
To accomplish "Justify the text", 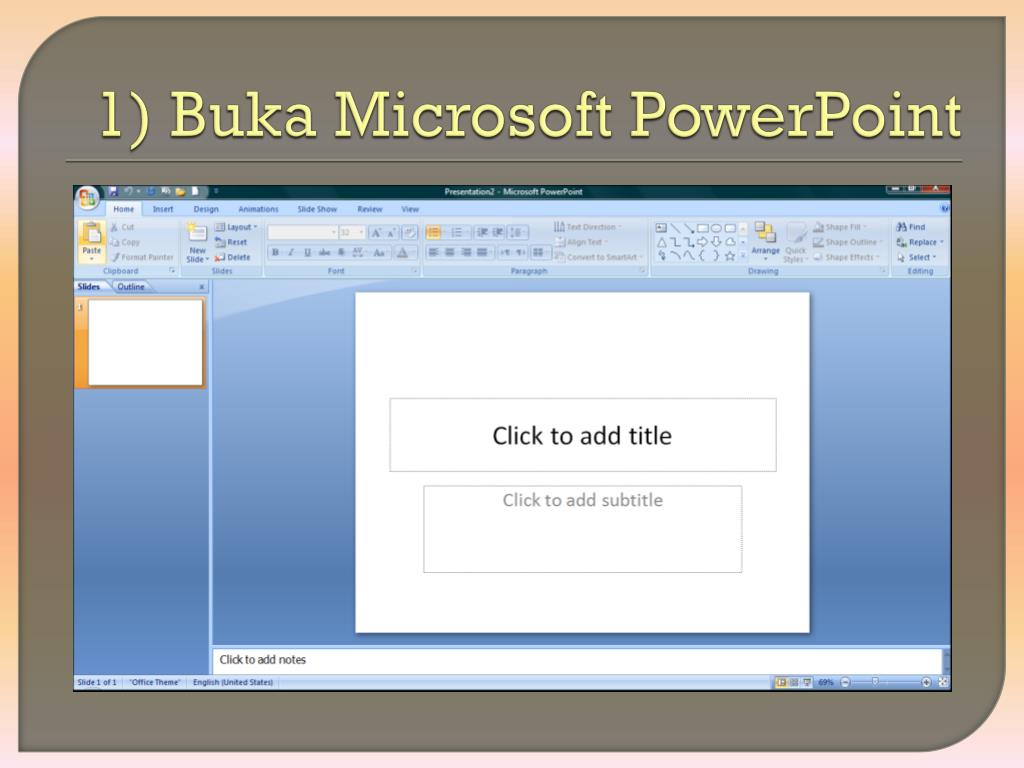I will click(482, 252).
